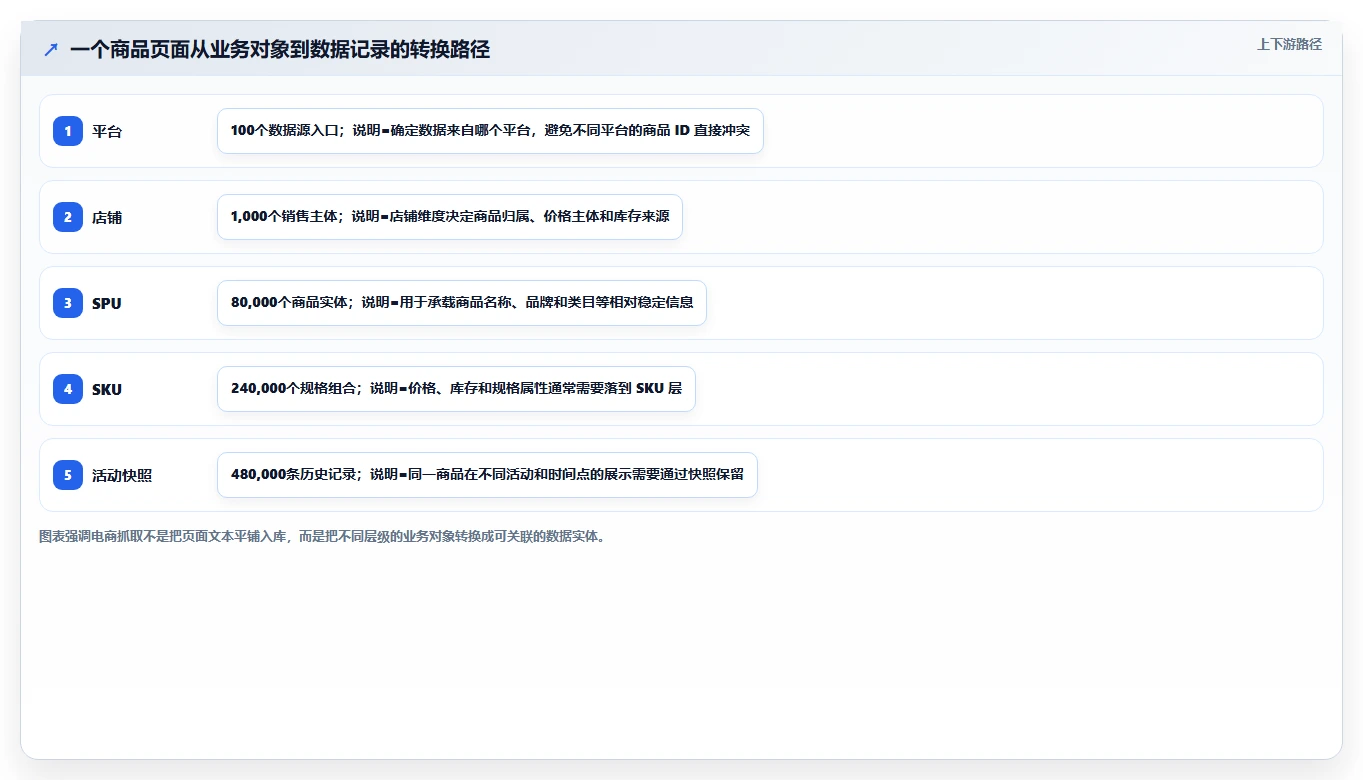Select the page title 一个商品页面从业务对象到数据记录的转换路径

[x=280, y=49]
